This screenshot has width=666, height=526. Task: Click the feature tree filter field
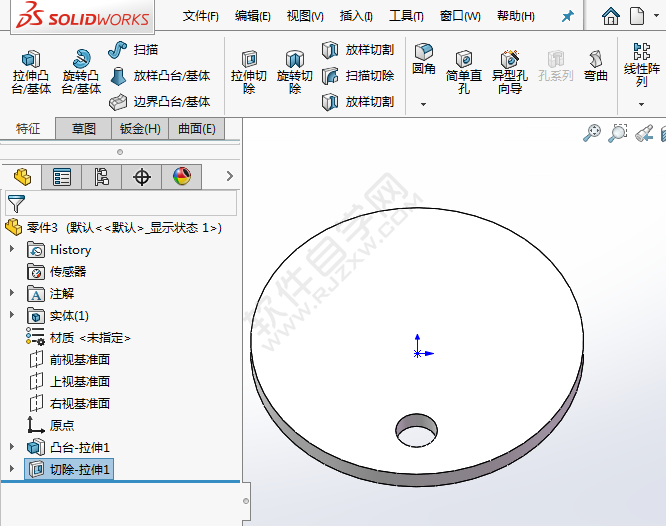(x=121, y=203)
